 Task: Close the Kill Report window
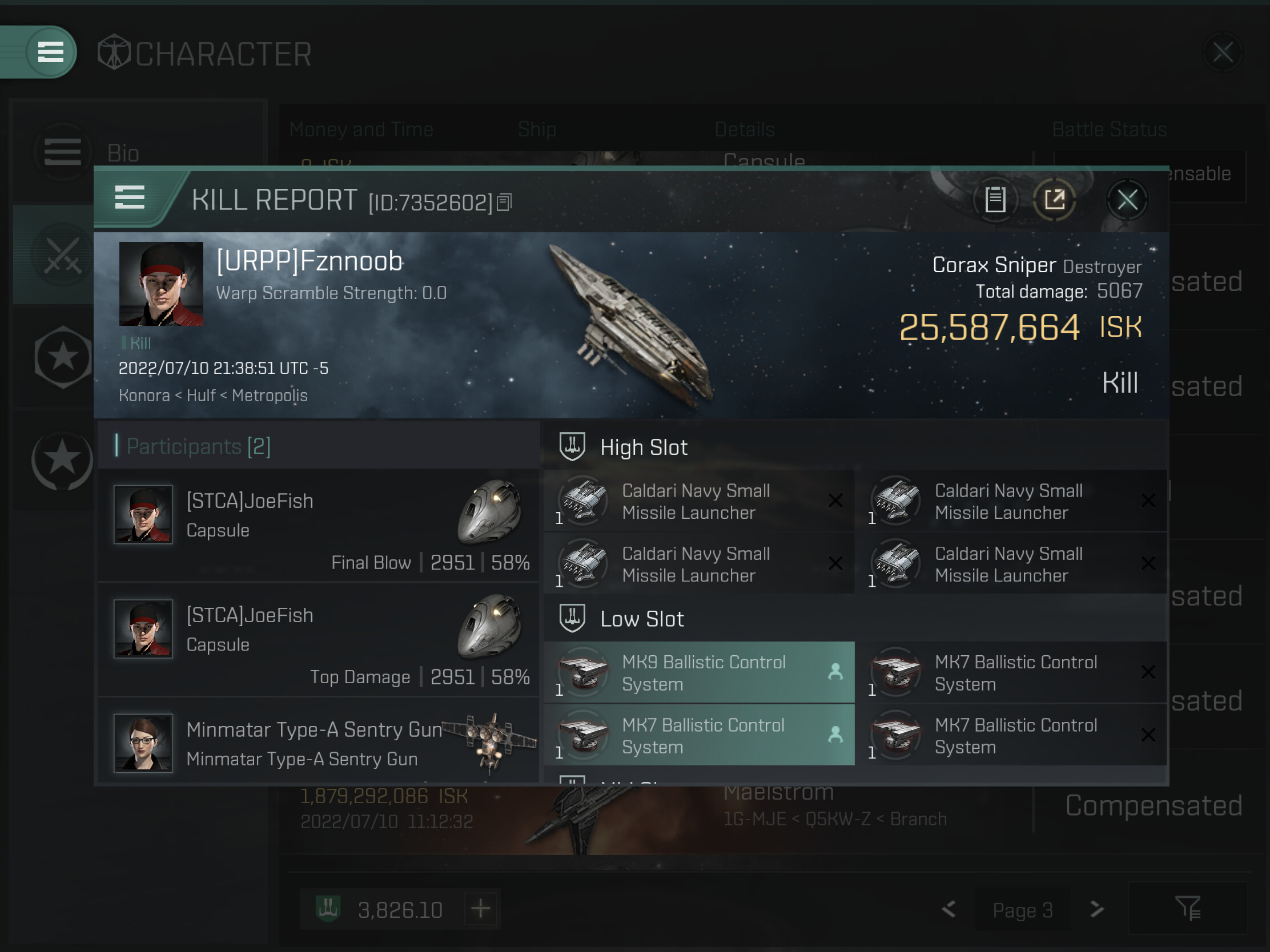1127,200
